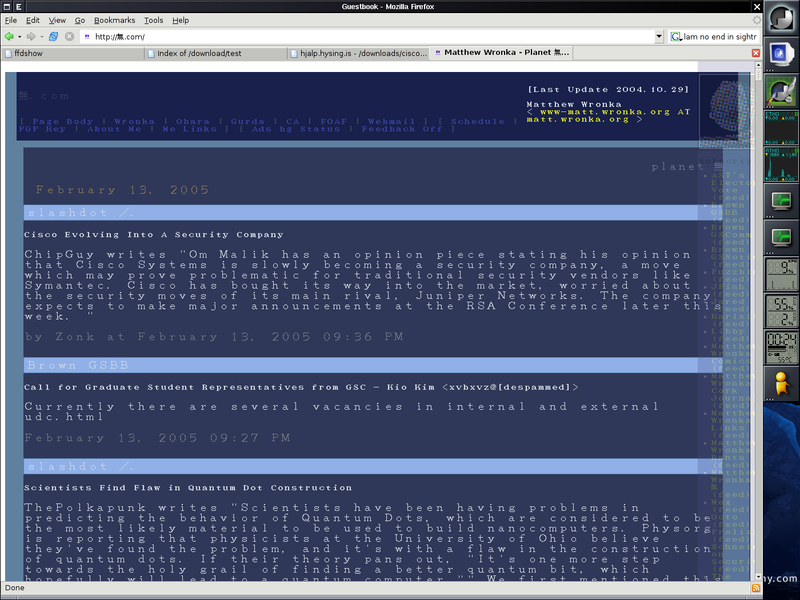The height and width of the screenshot is (600, 800).
Task: Close the current tab with red X
Action: tap(756, 53)
